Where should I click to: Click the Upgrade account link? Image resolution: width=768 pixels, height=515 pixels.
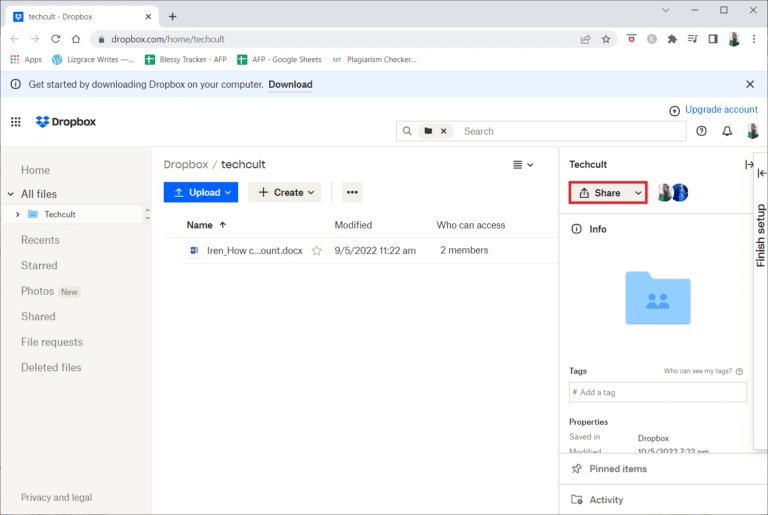714,109
